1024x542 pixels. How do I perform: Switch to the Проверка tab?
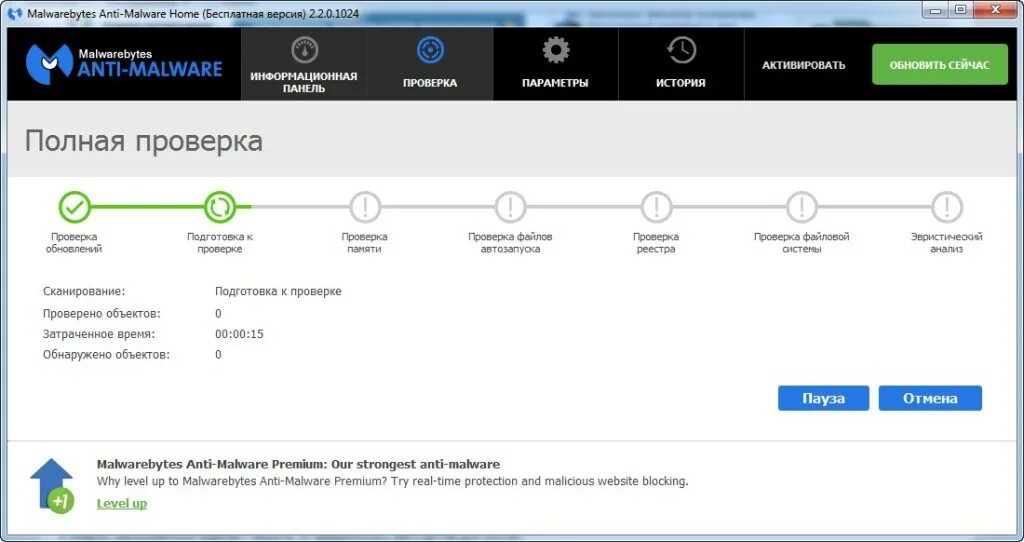(430, 64)
